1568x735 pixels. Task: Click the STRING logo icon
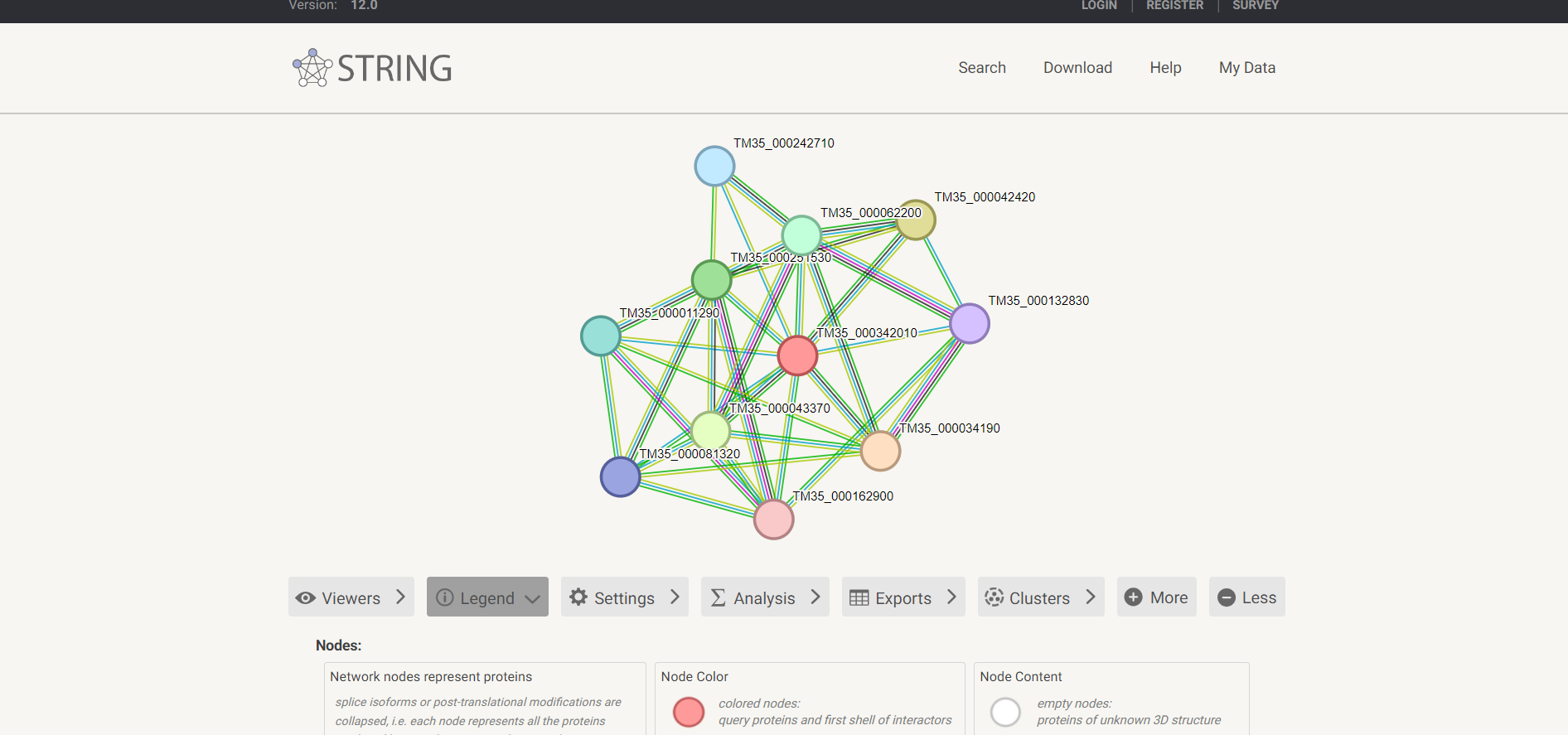tap(312, 68)
